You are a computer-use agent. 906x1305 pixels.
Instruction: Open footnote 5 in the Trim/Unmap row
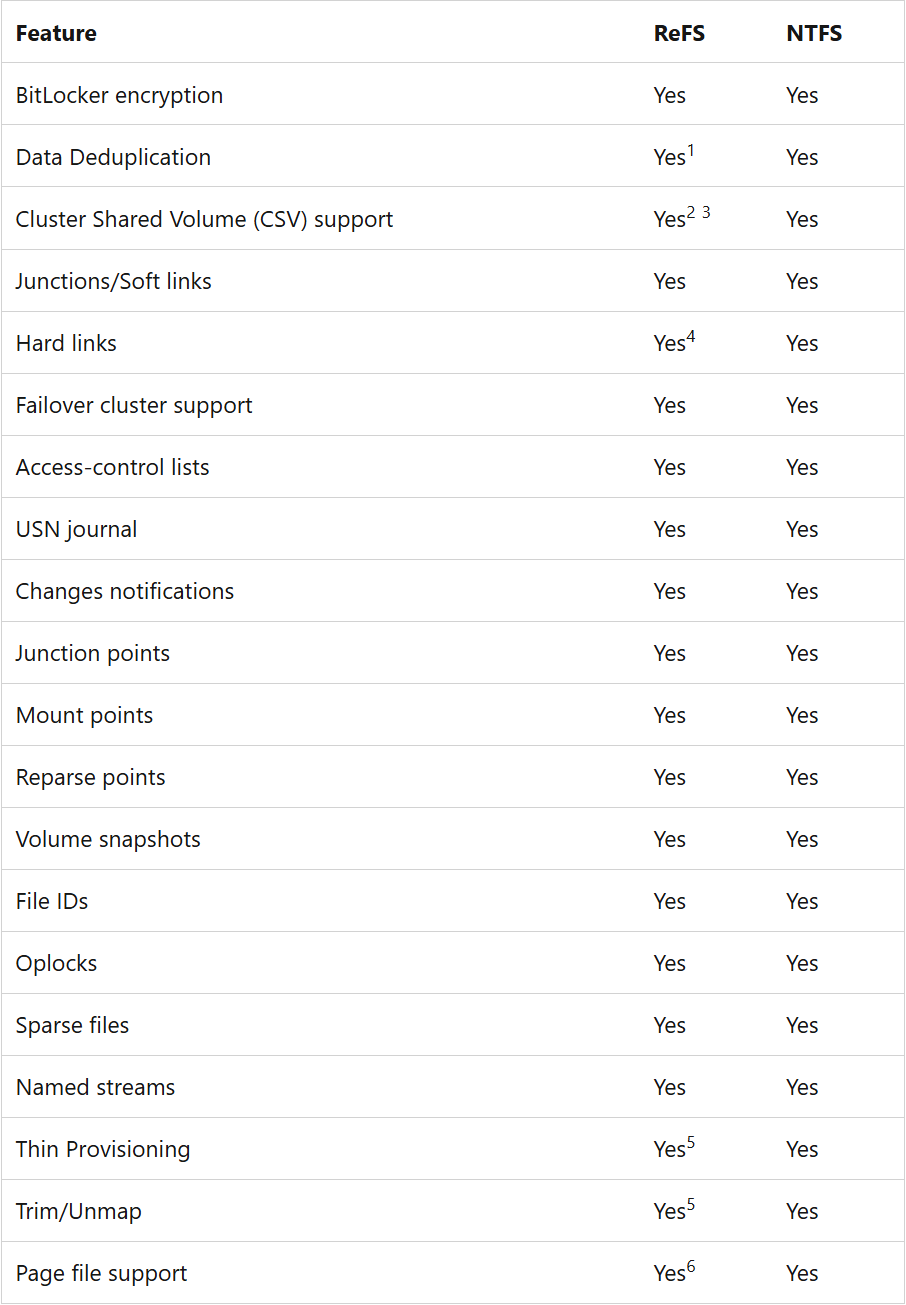tap(691, 1204)
